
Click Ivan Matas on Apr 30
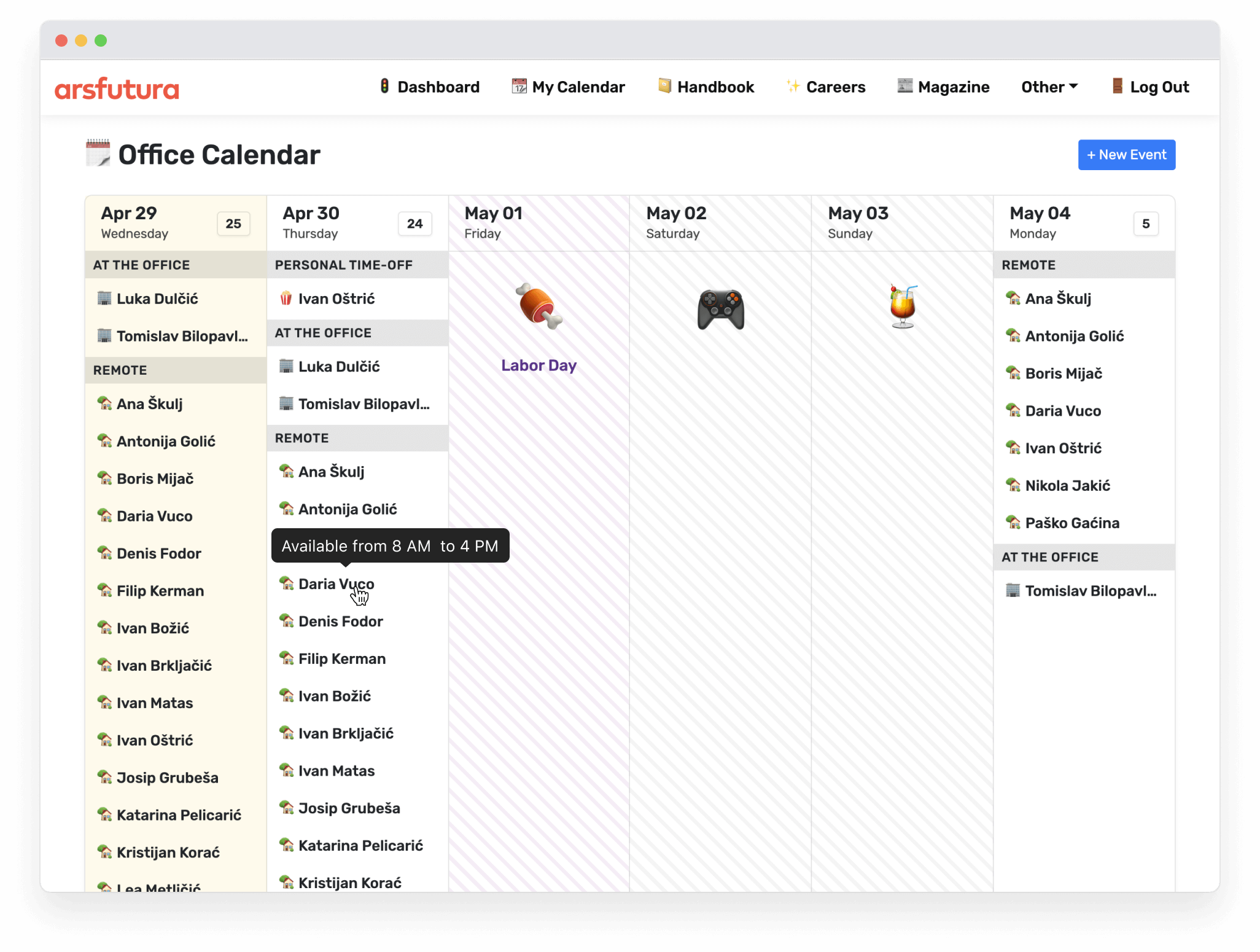click(336, 771)
